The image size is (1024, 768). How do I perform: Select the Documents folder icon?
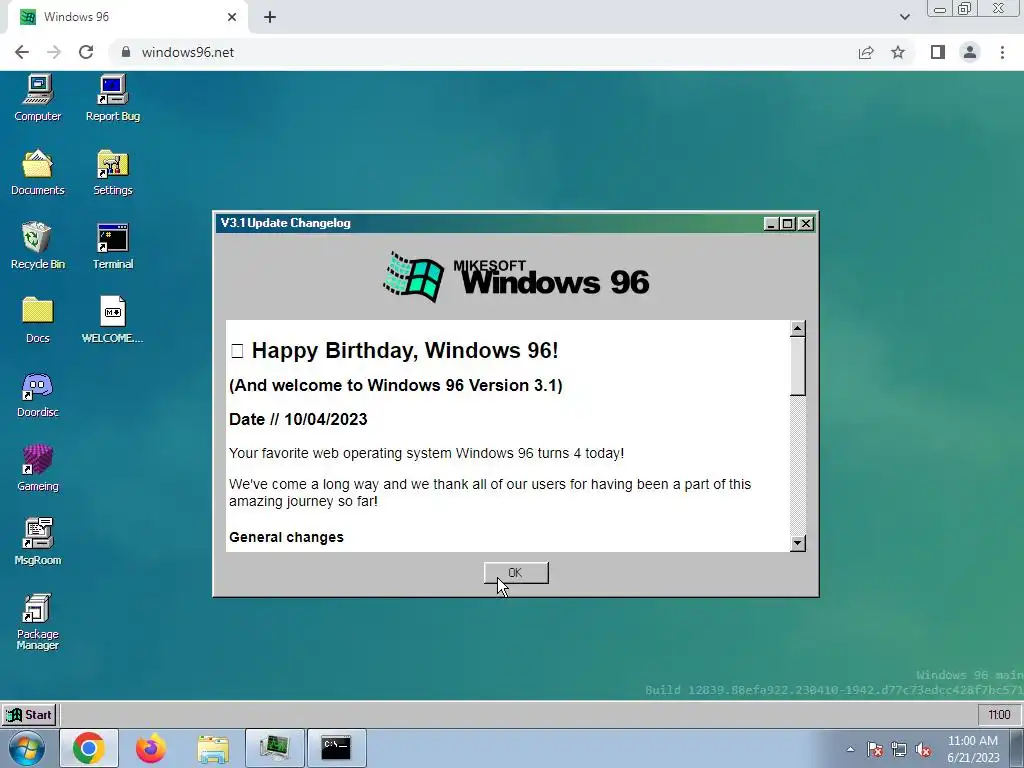click(37, 172)
